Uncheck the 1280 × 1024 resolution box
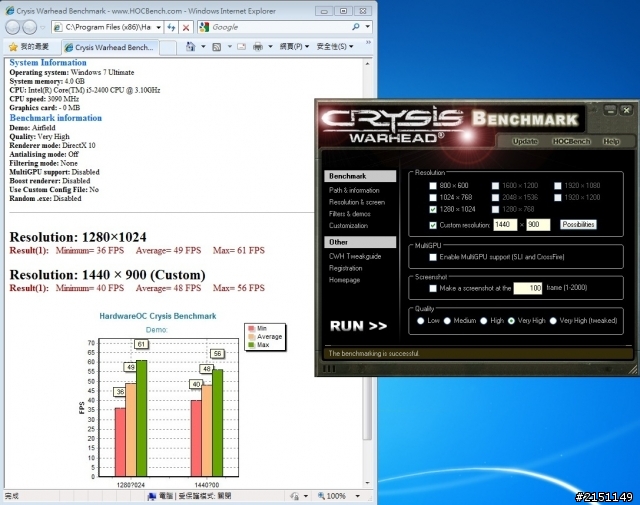 click(x=433, y=209)
